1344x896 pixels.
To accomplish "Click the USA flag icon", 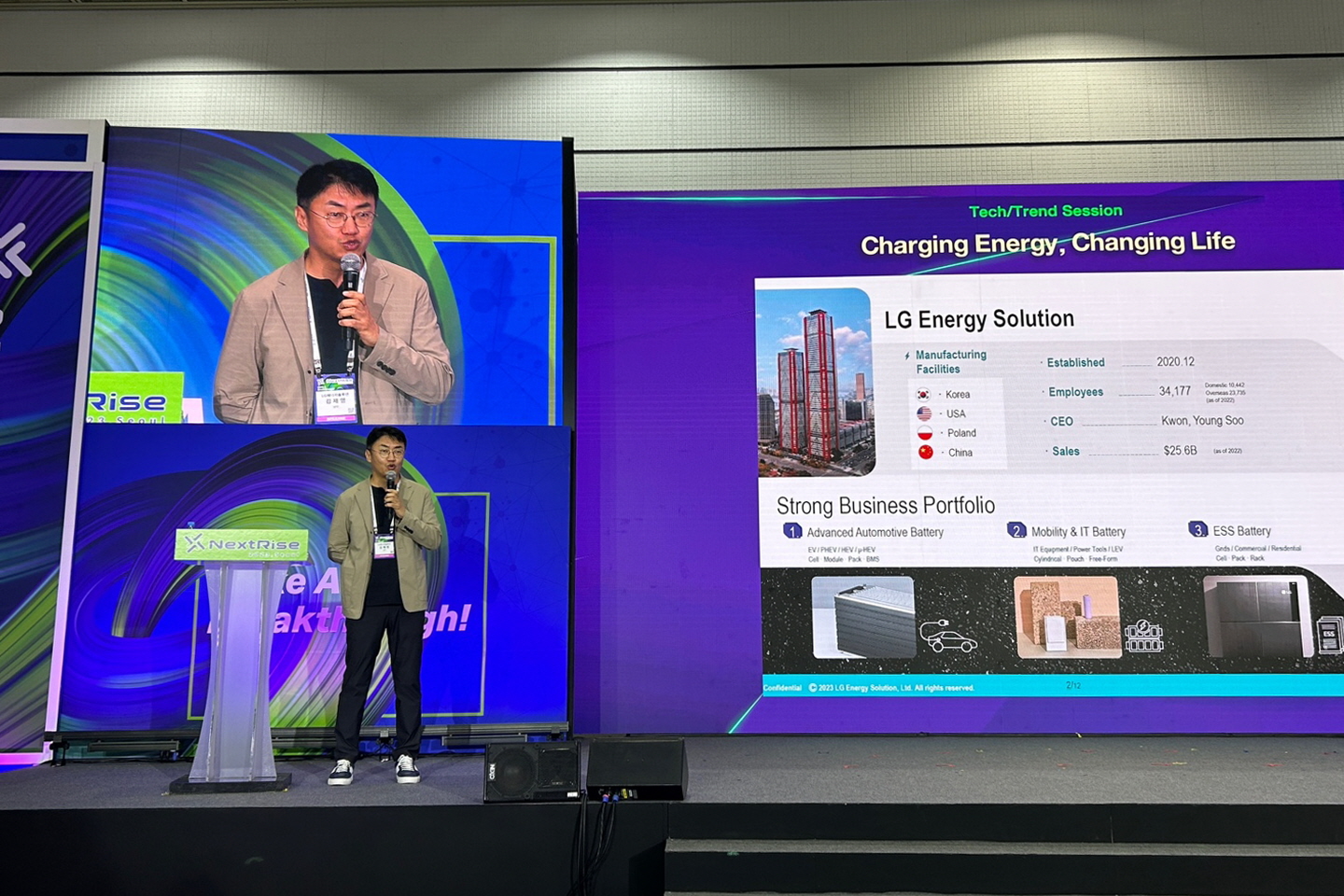I will click(x=924, y=413).
